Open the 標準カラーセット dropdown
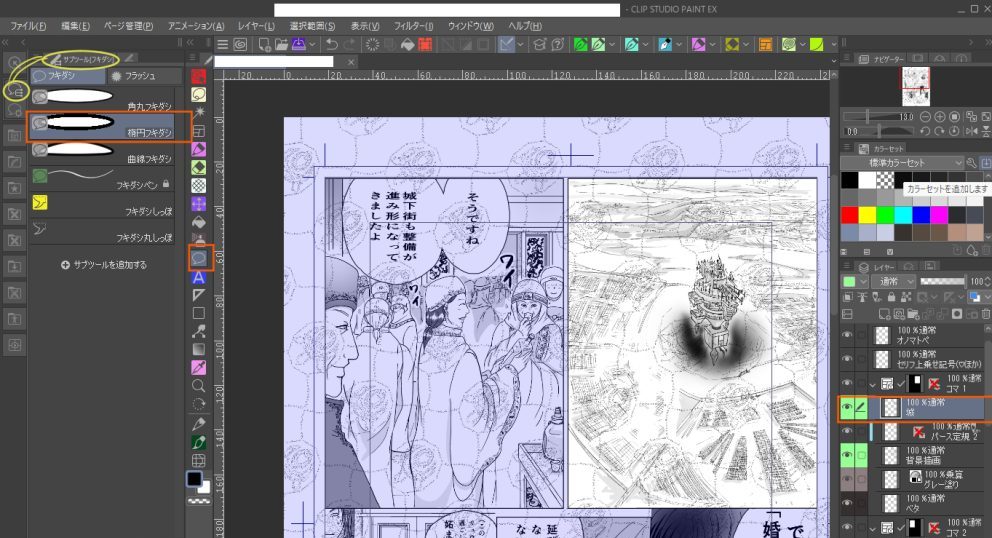This screenshot has height=538, width=992. 902,163
